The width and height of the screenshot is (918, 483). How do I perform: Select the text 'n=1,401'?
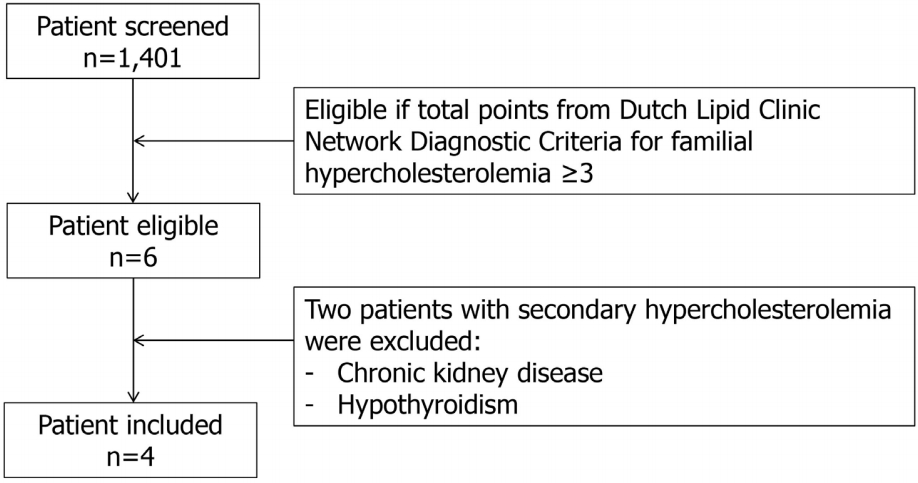click(x=133, y=57)
